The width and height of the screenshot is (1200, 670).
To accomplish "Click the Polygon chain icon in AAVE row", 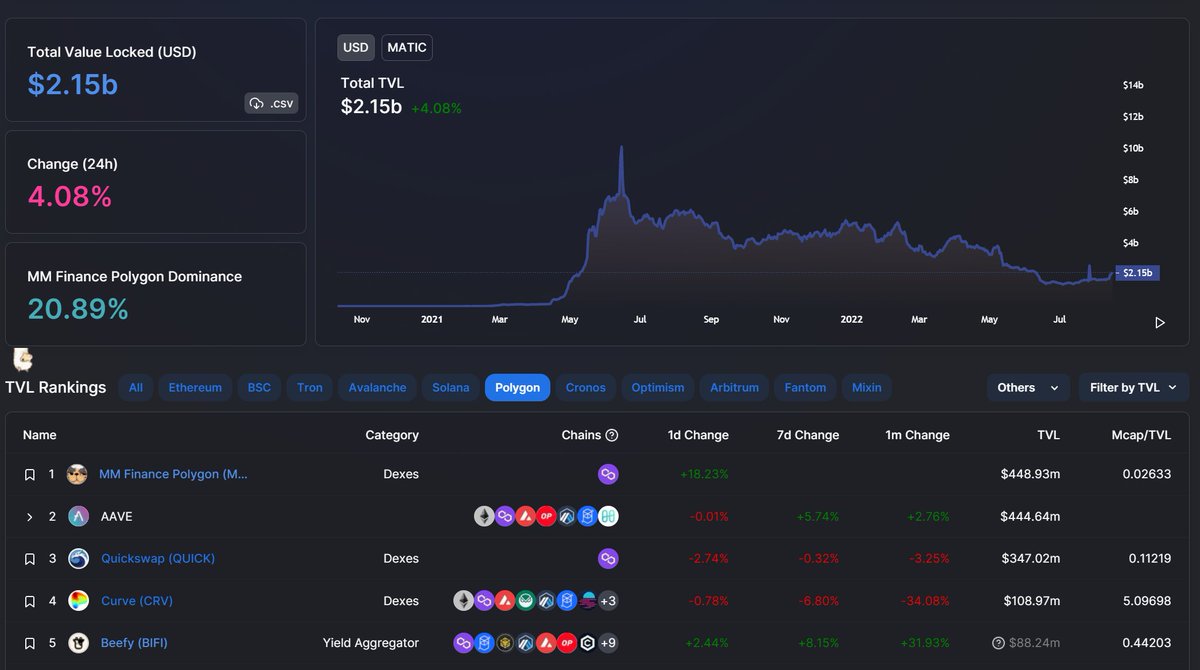I will pos(505,517).
